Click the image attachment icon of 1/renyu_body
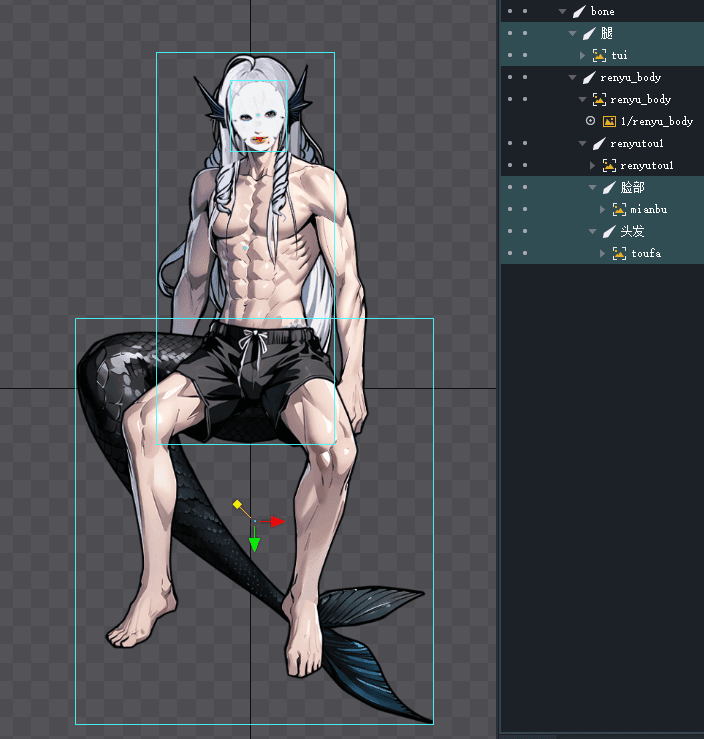Screen dimensions: 704x739 pyautogui.click(x=609, y=121)
